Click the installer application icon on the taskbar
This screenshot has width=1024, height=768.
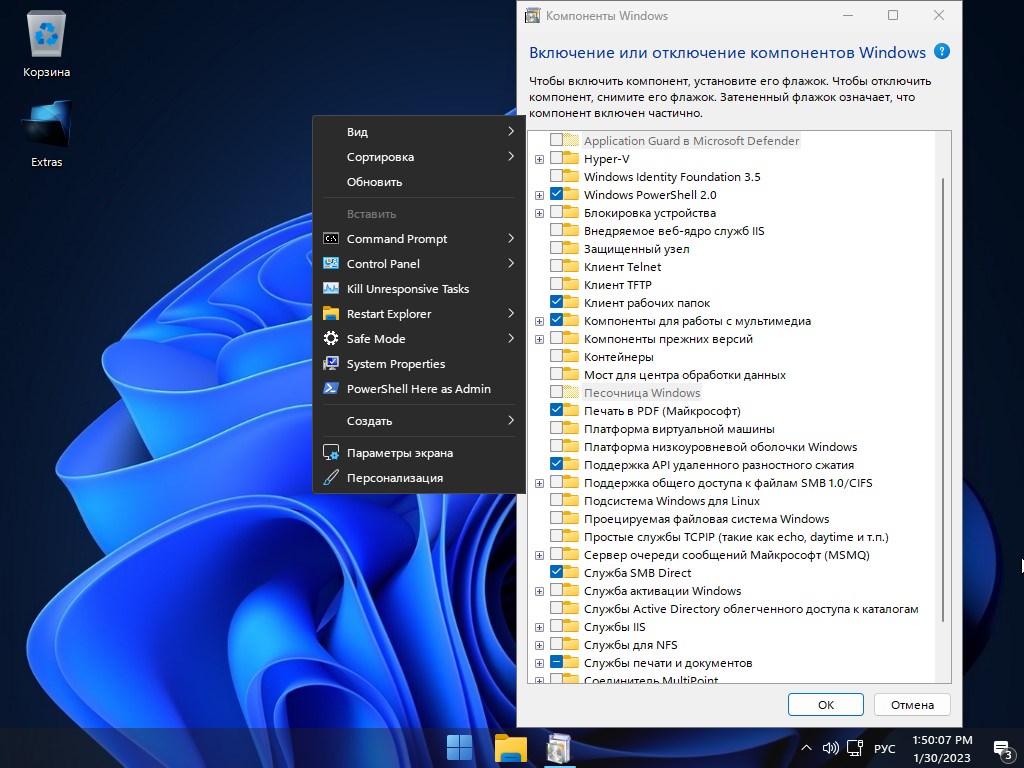click(558, 747)
